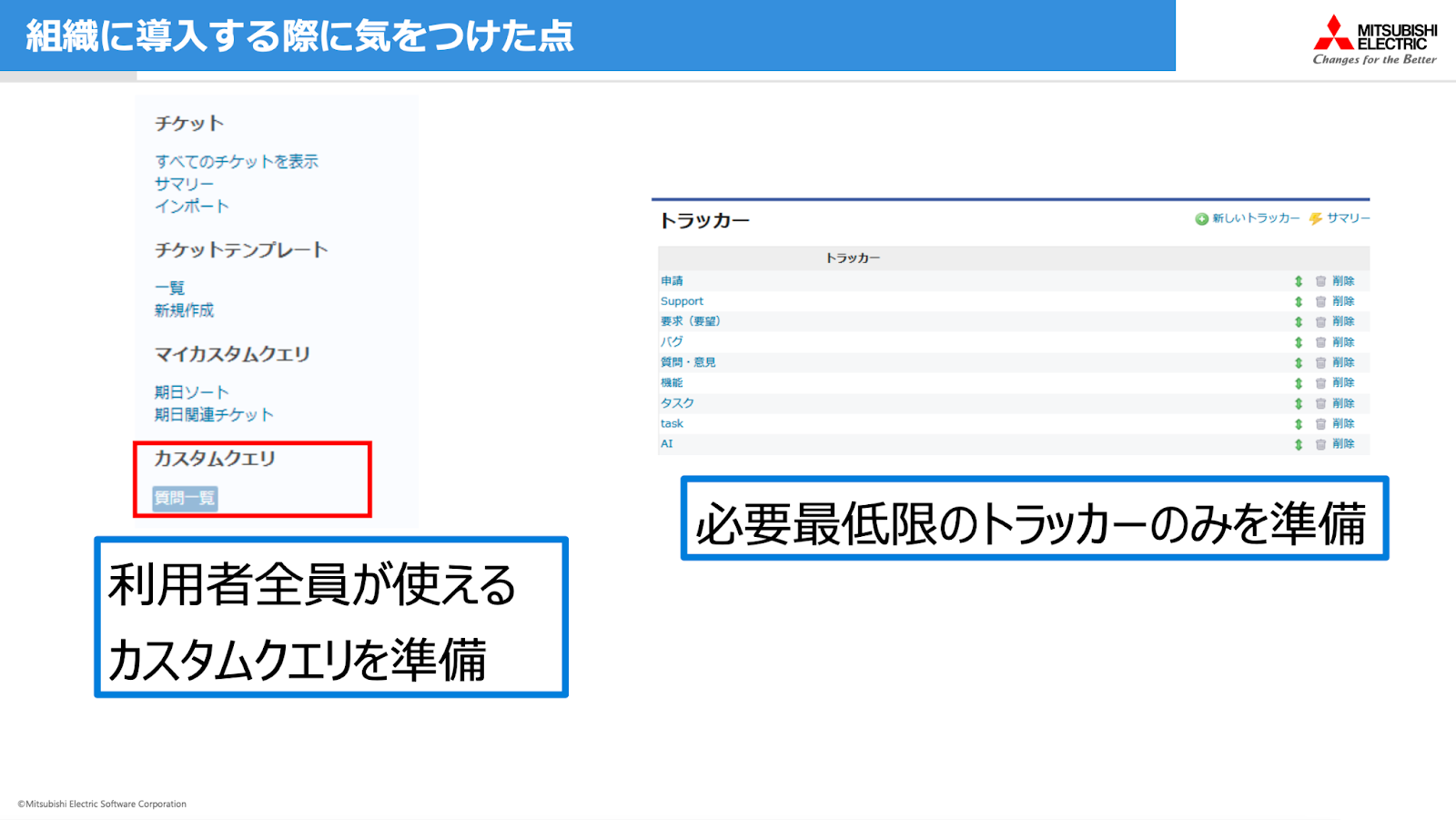Click the green plus icon for 新しいトラッカー

click(x=1201, y=219)
